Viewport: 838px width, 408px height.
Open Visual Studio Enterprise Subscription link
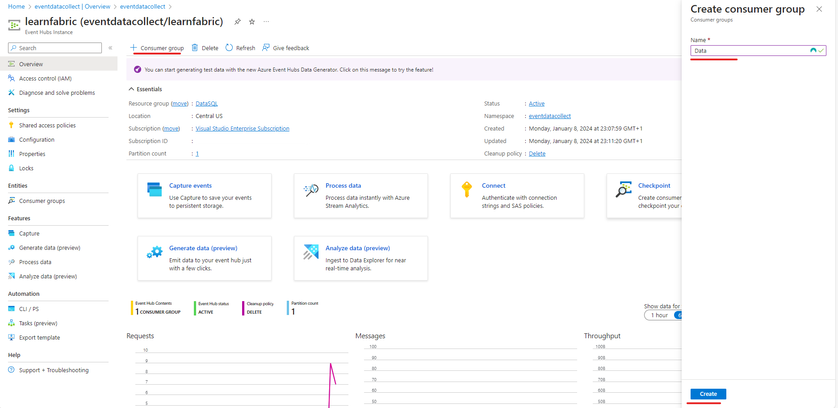pyautogui.click(x=243, y=129)
